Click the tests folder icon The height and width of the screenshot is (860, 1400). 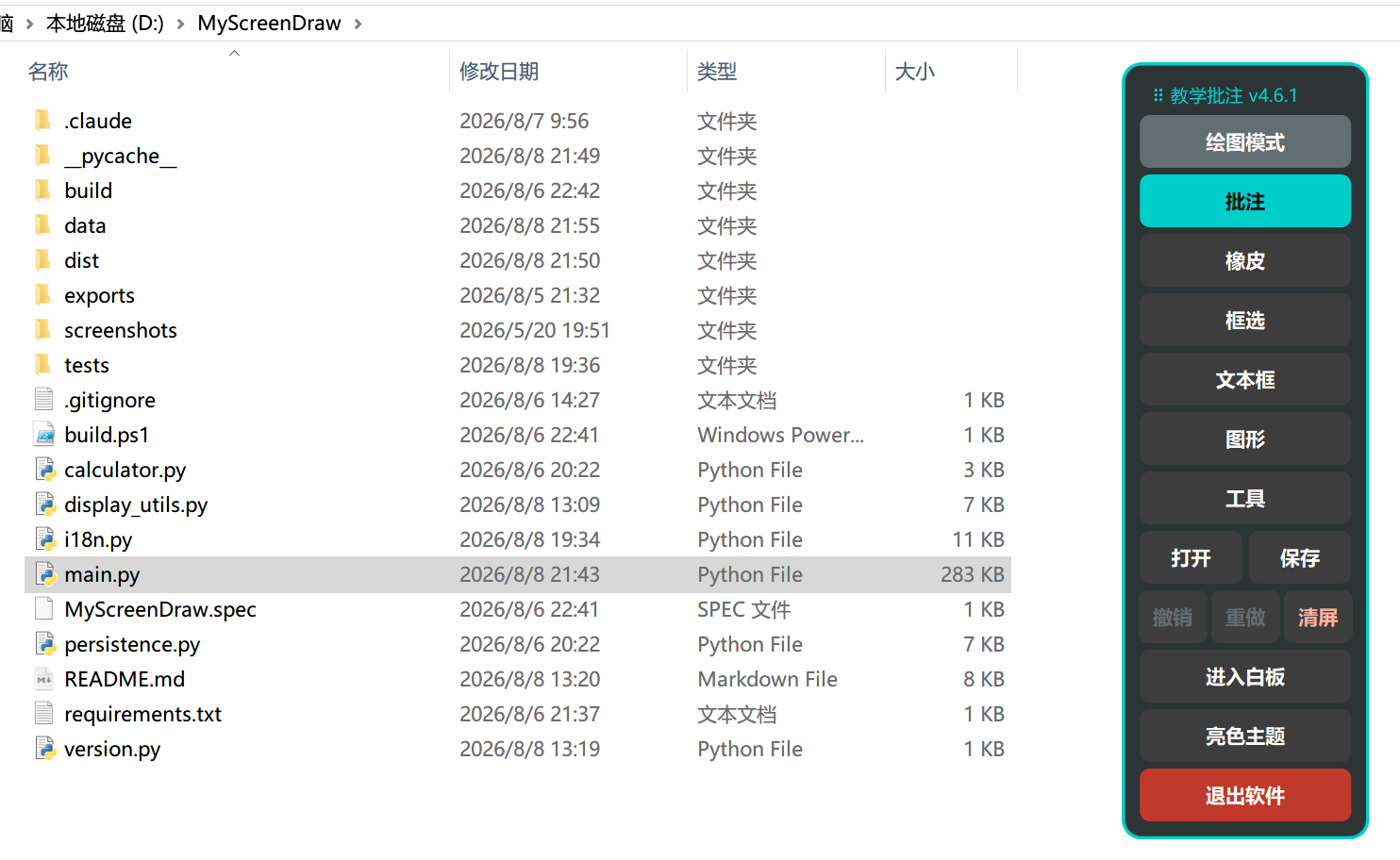(42, 364)
